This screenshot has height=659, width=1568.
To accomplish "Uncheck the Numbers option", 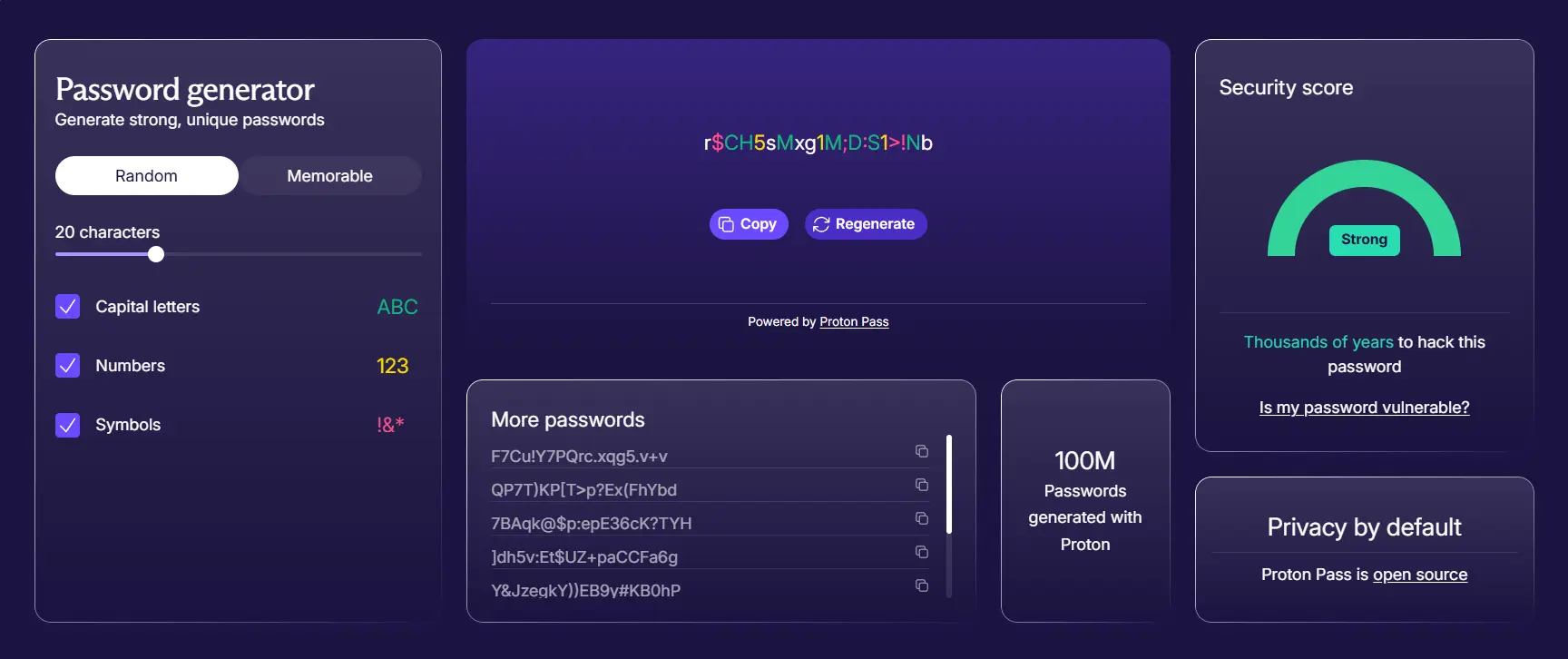I will (67, 366).
